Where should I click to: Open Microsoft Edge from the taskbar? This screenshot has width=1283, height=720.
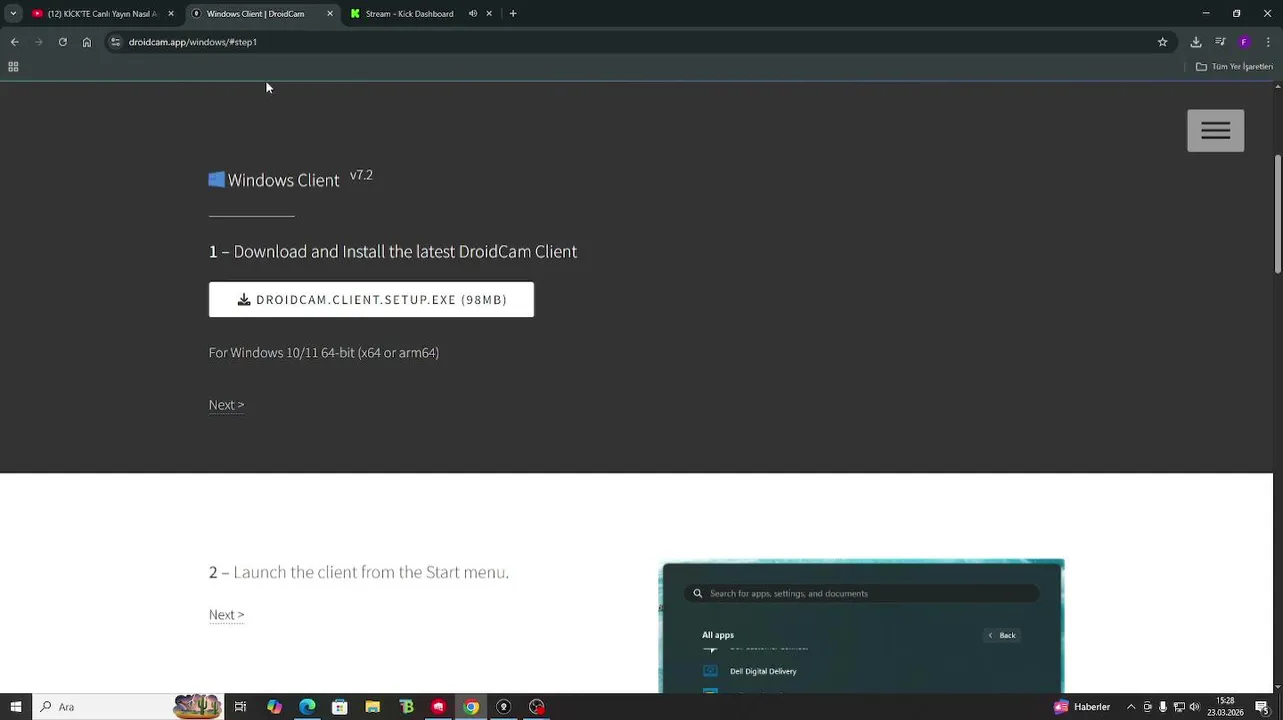pyautogui.click(x=307, y=707)
